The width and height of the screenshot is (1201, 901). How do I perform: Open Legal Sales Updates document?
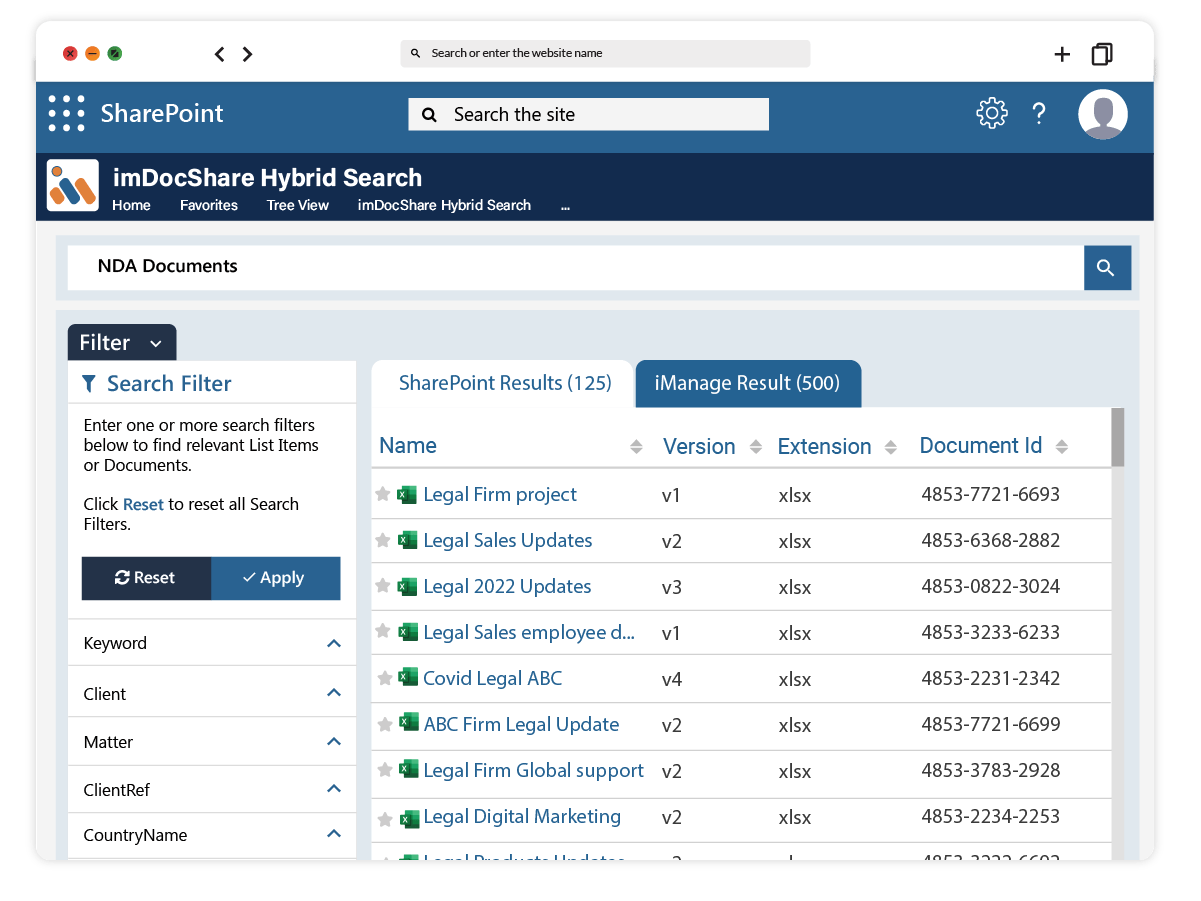pyautogui.click(x=508, y=540)
